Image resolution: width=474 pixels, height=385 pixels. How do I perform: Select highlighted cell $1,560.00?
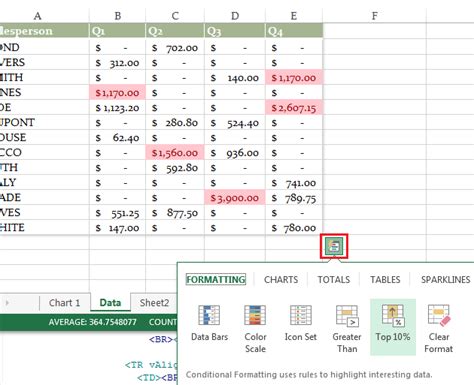click(x=175, y=153)
